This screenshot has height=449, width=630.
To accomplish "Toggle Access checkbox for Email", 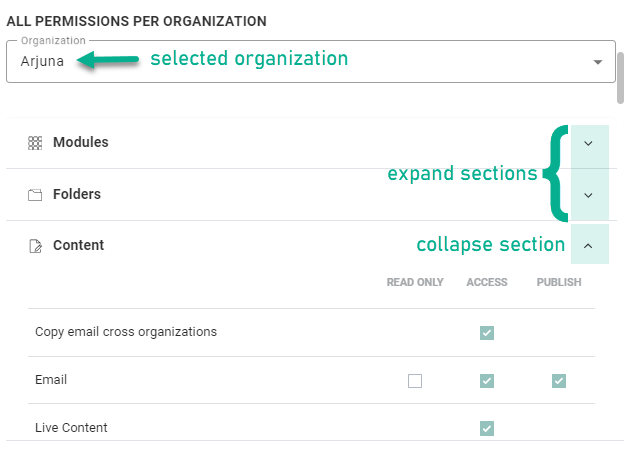I will point(487,381).
